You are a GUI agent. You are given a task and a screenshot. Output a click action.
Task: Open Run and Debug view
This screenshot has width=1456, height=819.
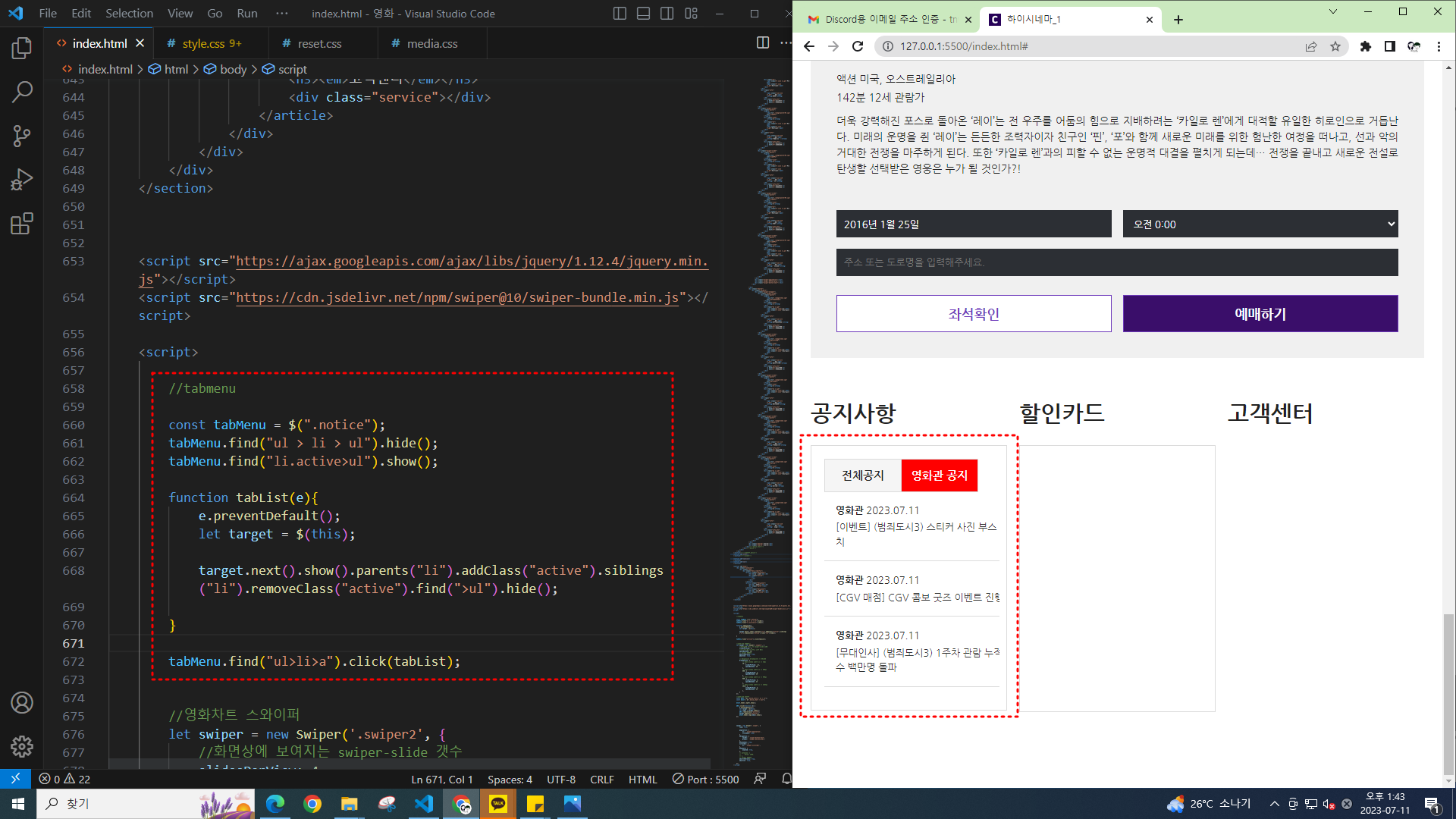point(22,180)
